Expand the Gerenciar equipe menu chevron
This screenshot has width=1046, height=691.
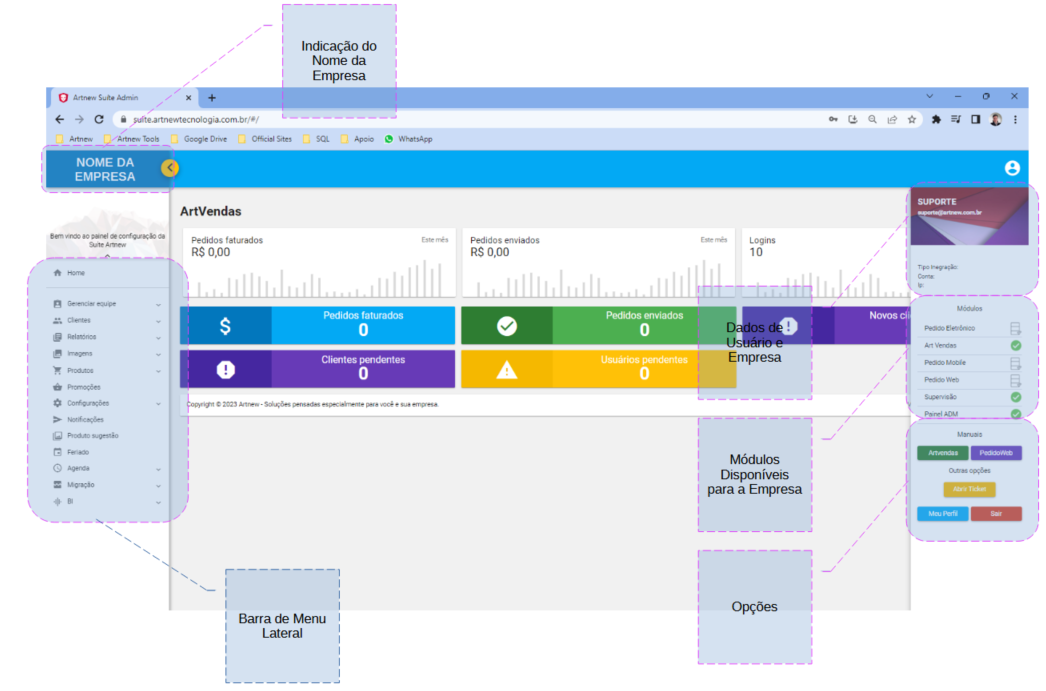158,304
